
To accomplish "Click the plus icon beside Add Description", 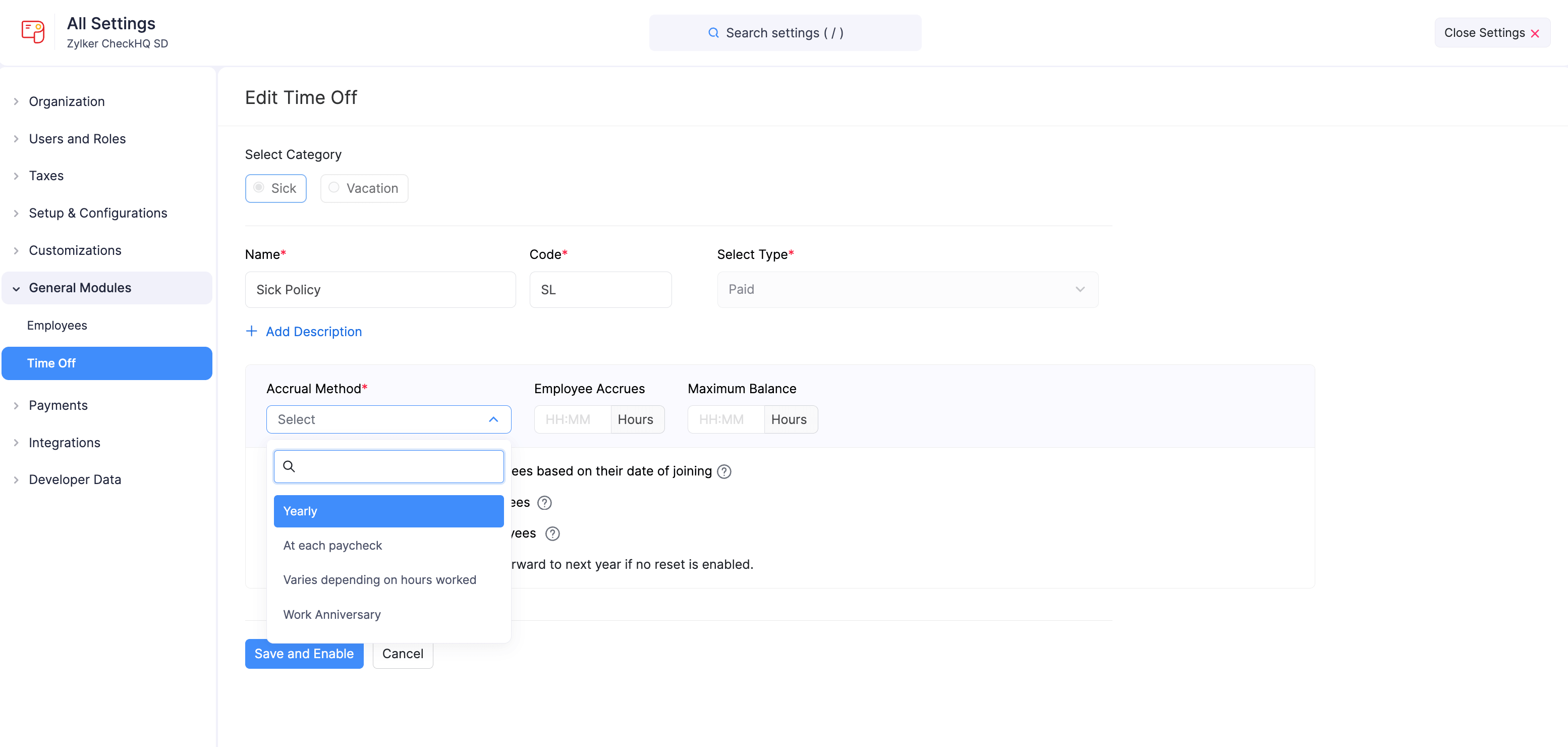I will [x=251, y=331].
